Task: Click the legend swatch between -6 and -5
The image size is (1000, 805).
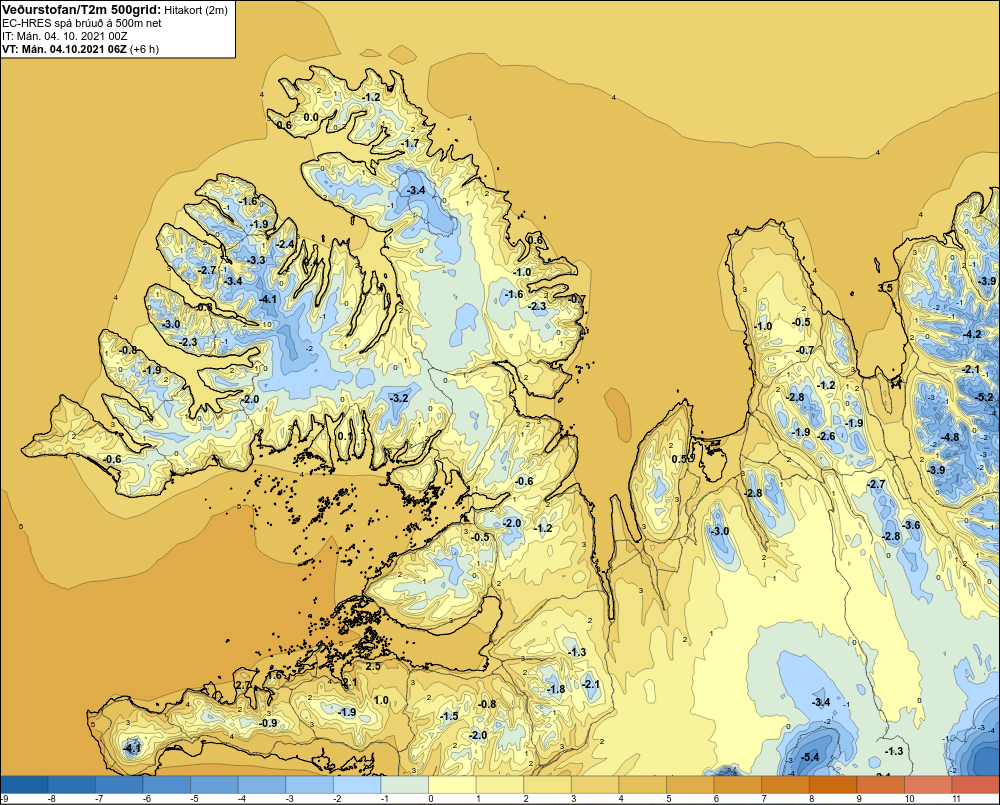Action: [x=167, y=785]
